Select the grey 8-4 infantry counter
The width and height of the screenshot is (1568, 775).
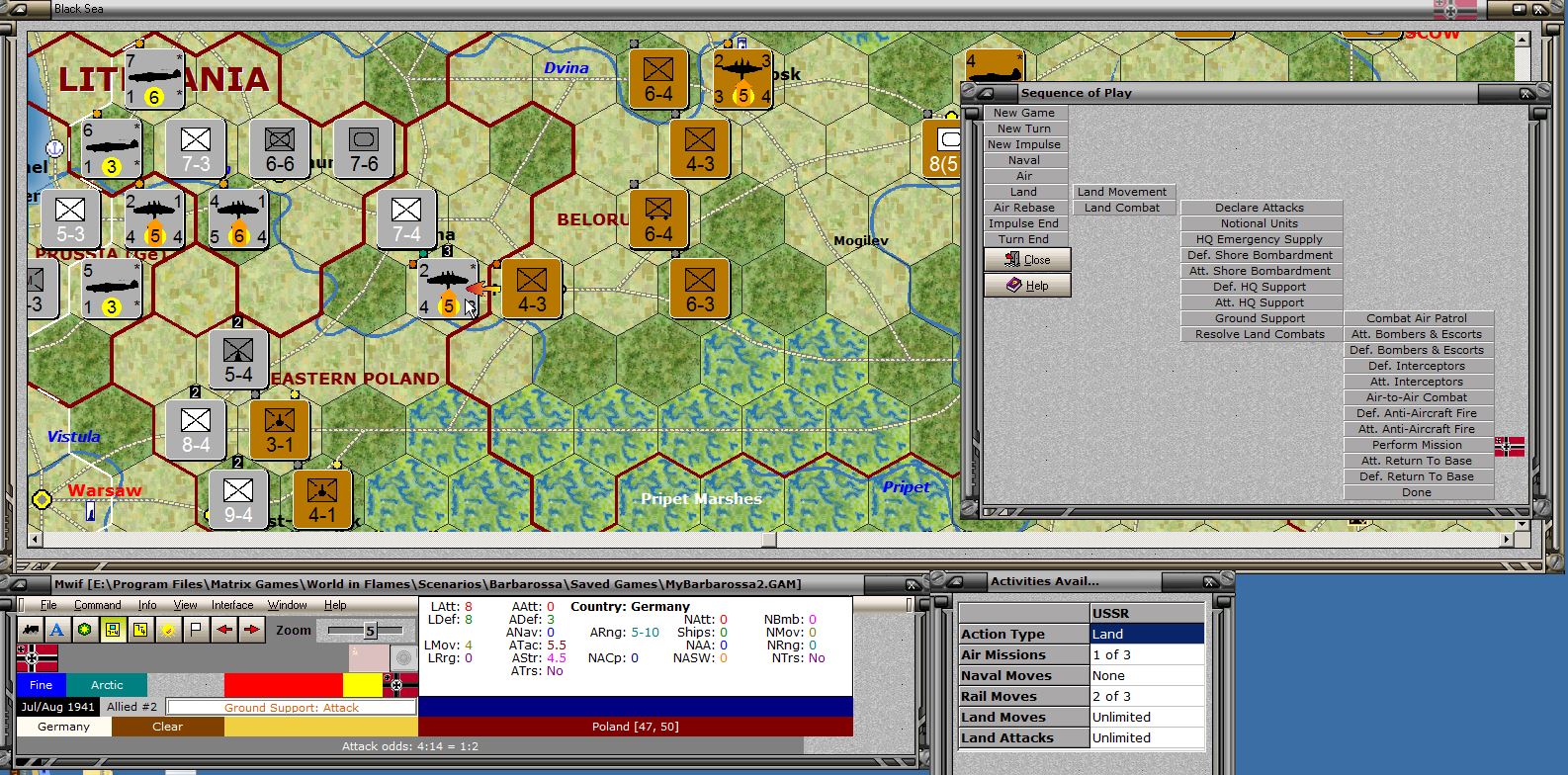[x=195, y=430]
